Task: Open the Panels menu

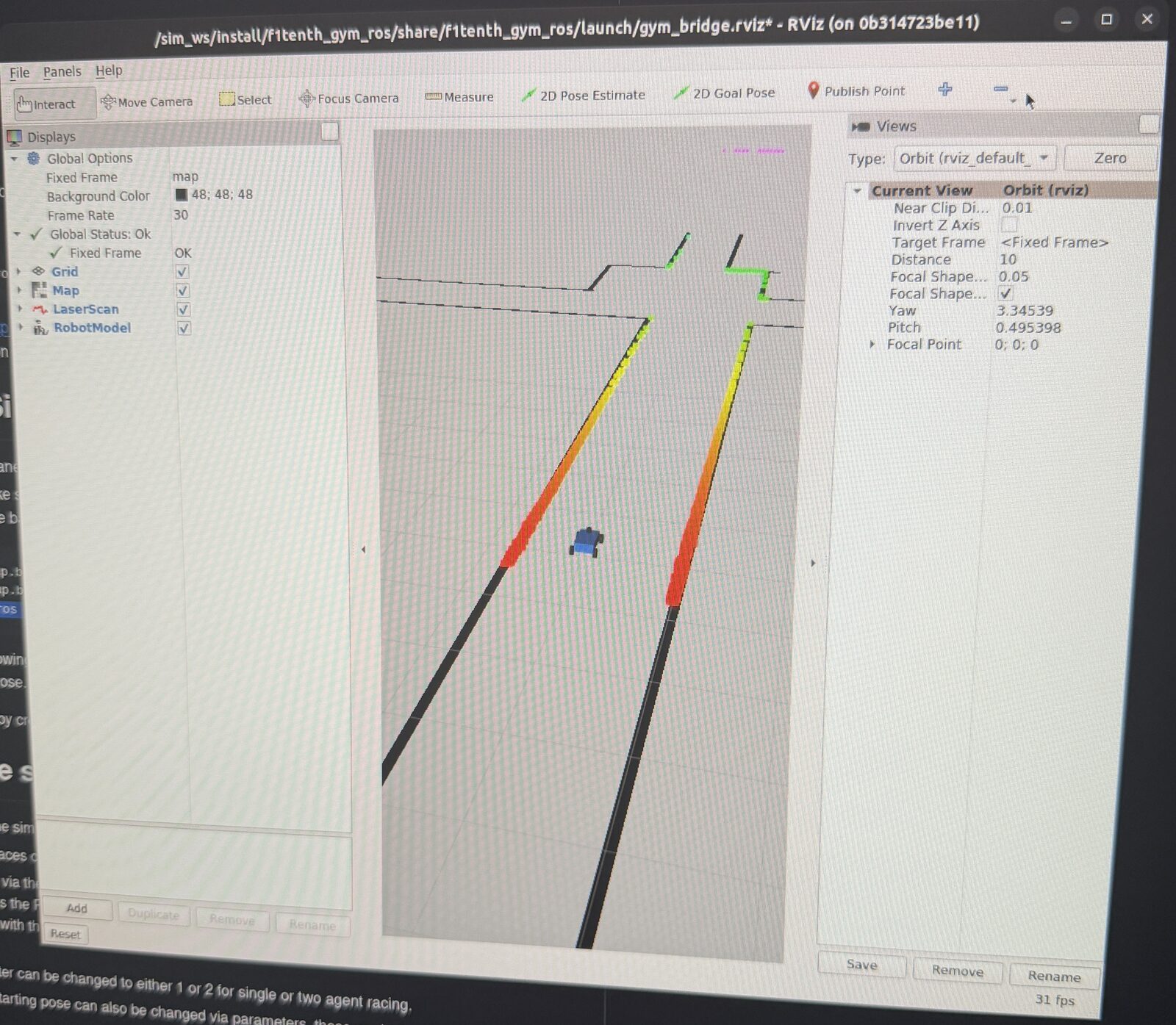Action: (x=62, y=71)
